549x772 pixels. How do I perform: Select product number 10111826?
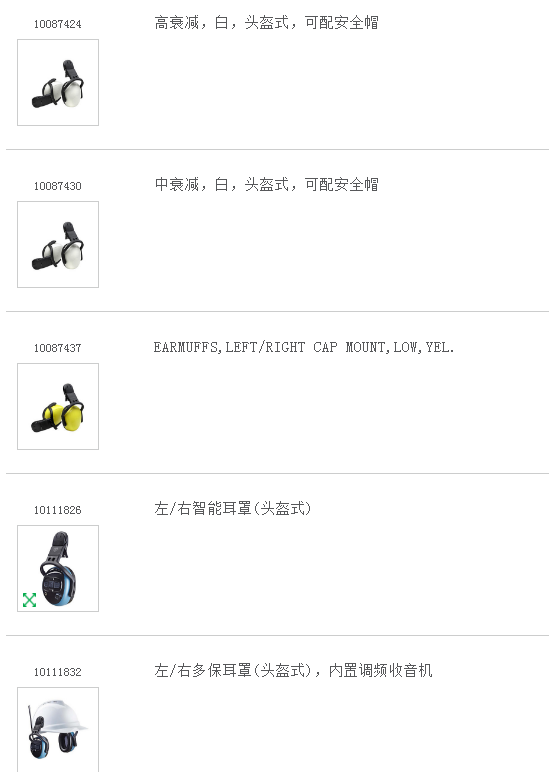tap(58, 510)
